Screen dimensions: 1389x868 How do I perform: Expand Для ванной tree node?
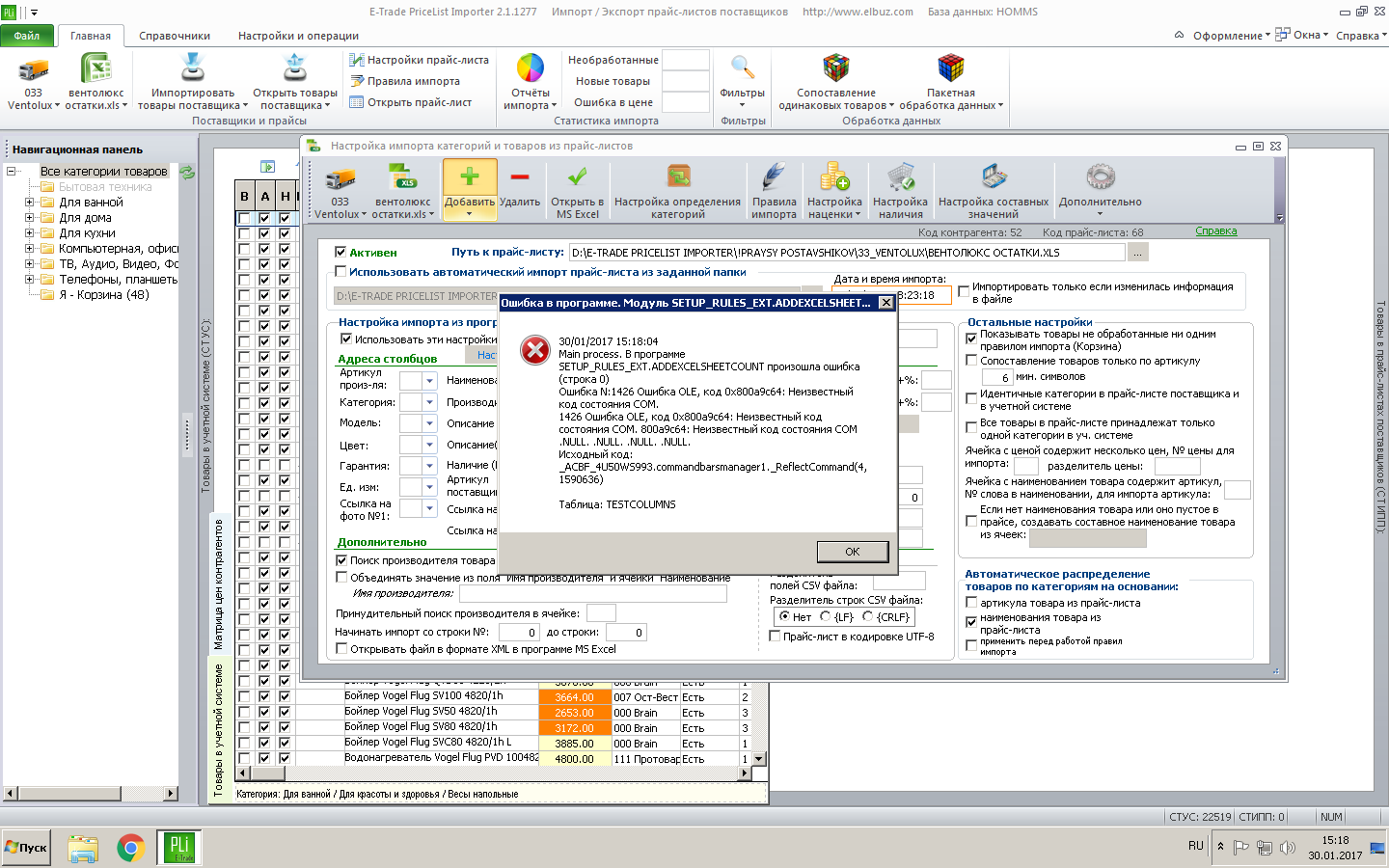click(29, 203)
